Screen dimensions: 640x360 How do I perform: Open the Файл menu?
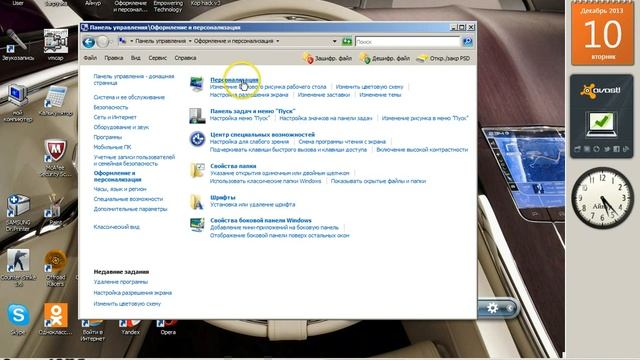click(x=90, y=58)
